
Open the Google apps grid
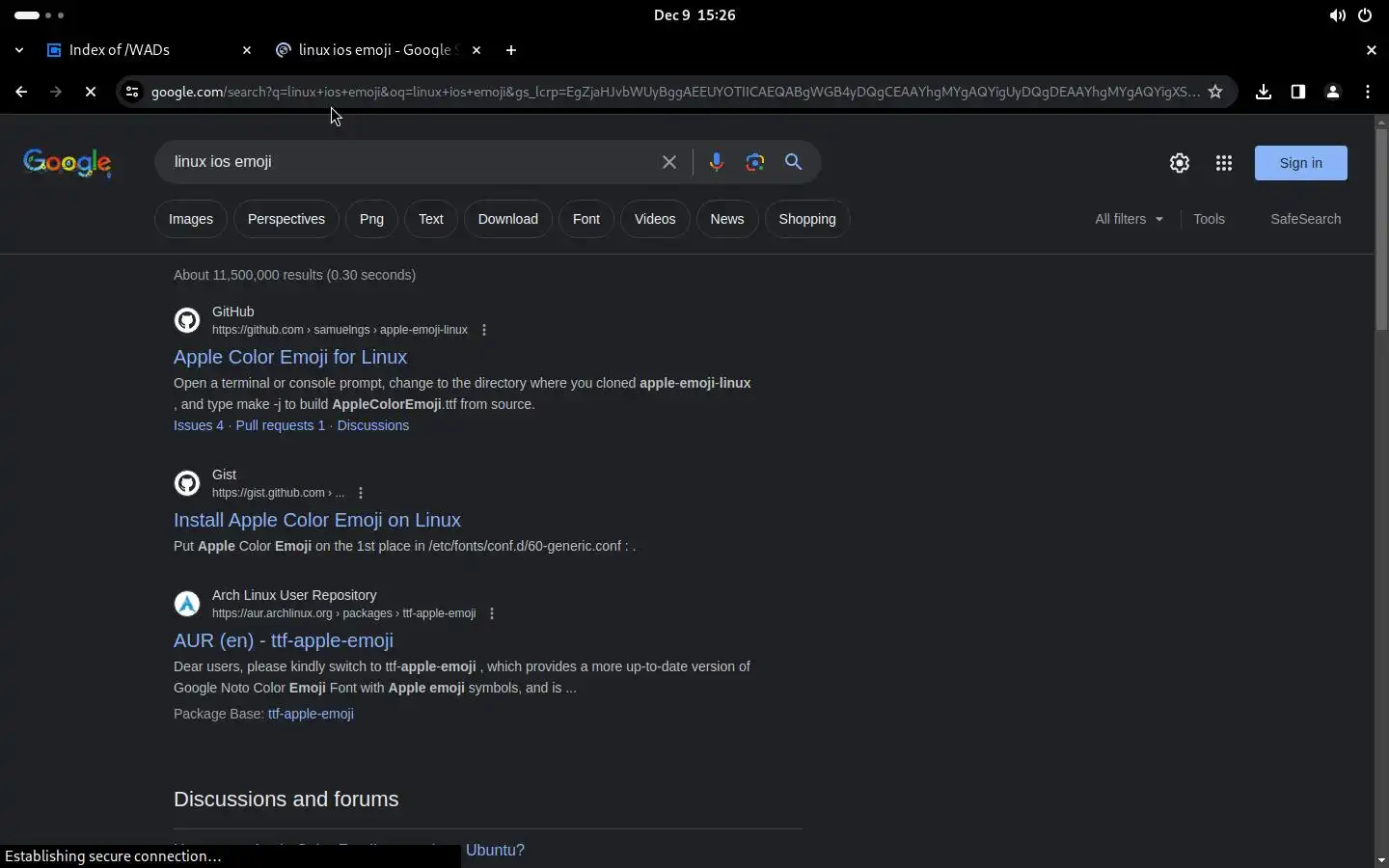[x=1224, y=163]
